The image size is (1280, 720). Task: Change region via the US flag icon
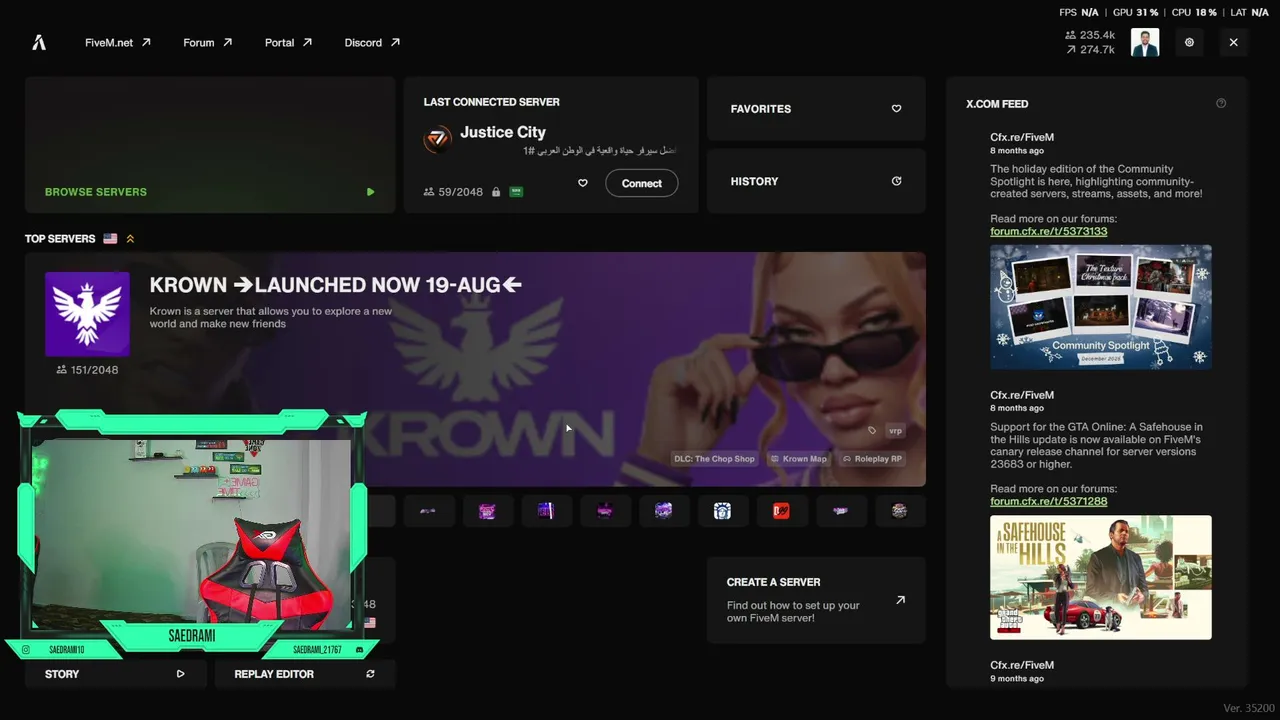(x=110, y=239)
